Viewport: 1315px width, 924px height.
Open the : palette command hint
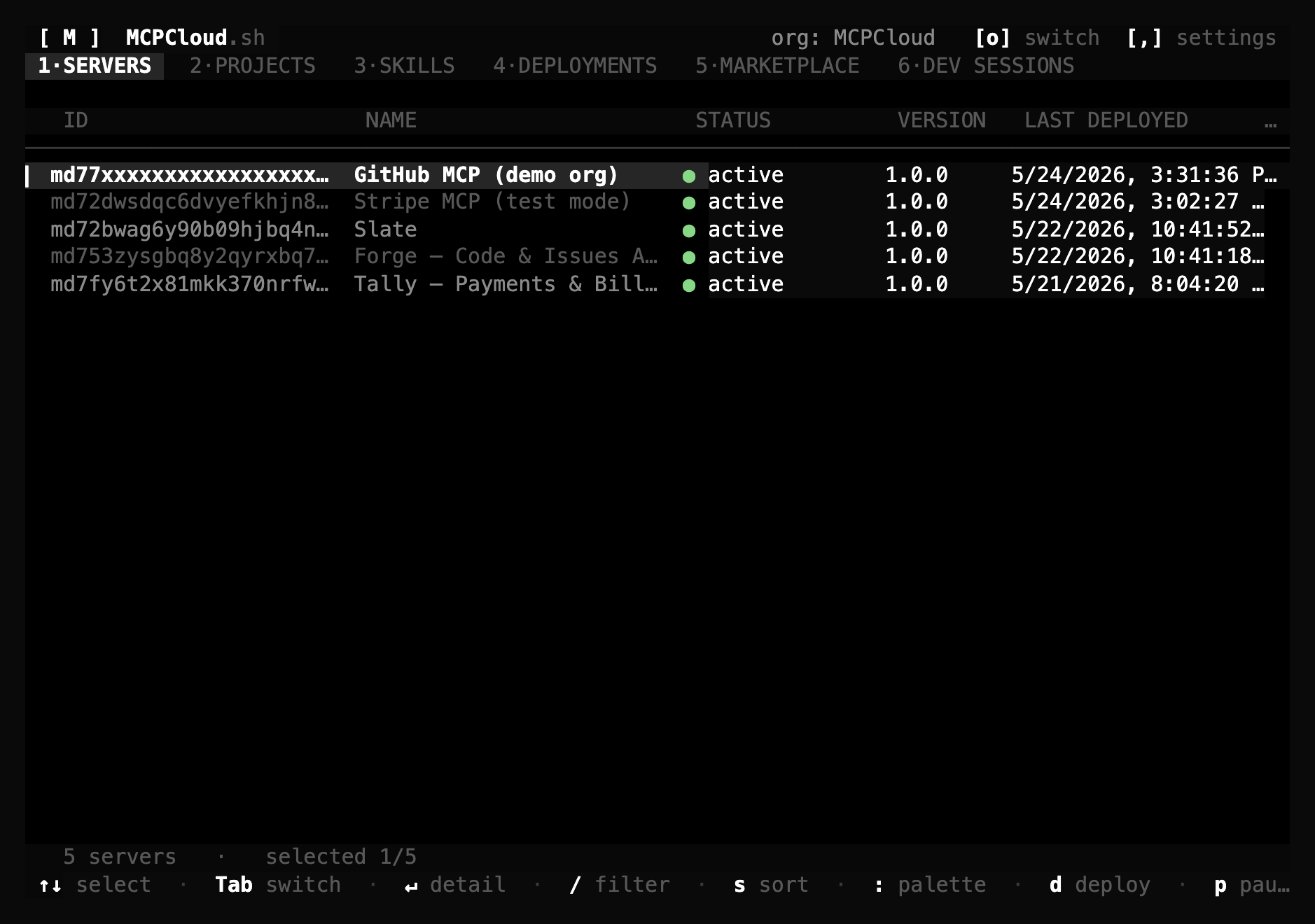tap(929, 885)
